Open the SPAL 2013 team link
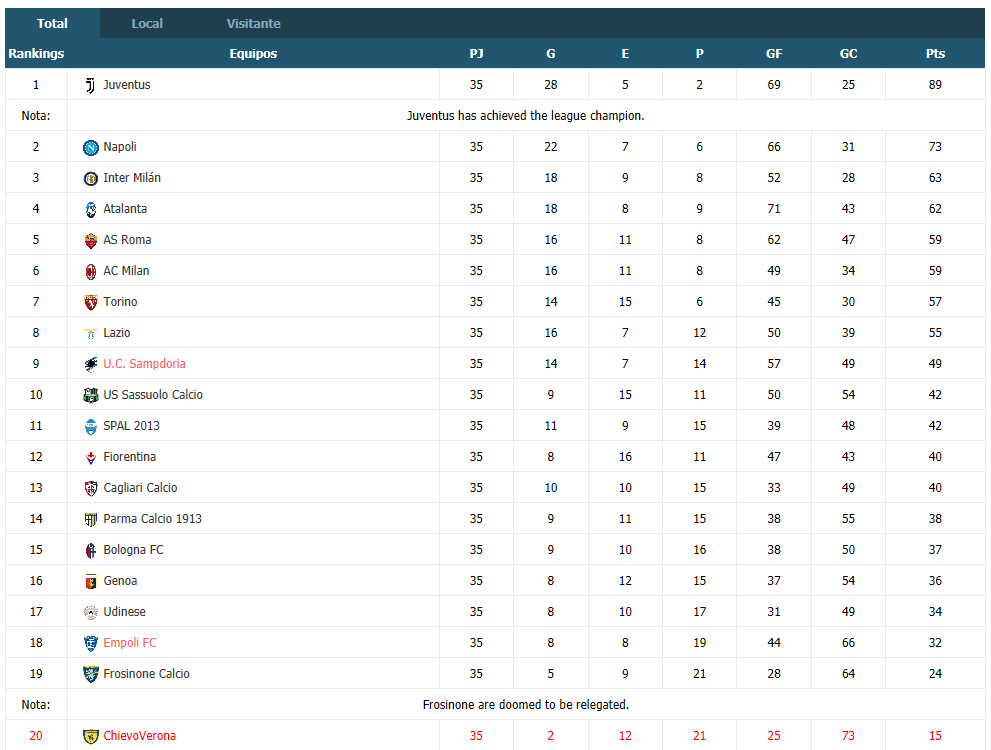The image size is (991, 750). click(x=131, y=425)
